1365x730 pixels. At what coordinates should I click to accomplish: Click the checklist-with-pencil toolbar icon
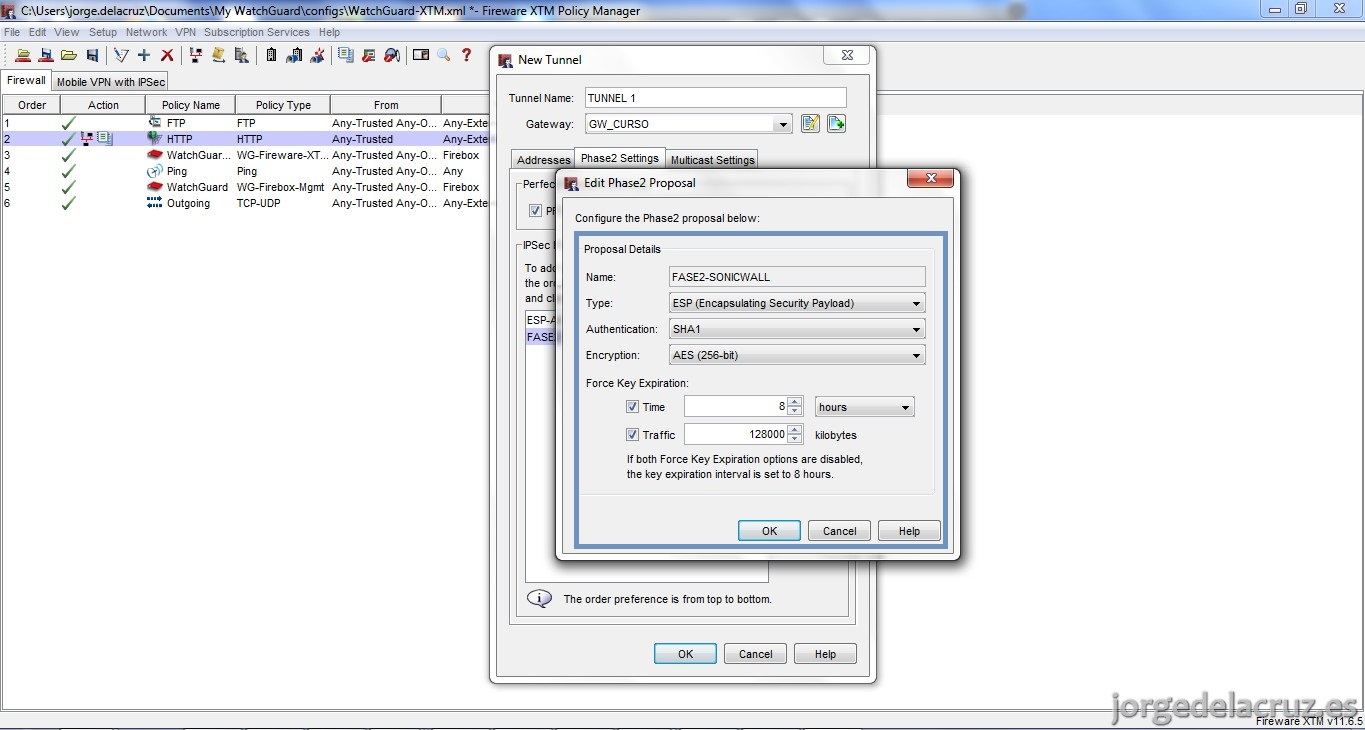tap(121, 55)
